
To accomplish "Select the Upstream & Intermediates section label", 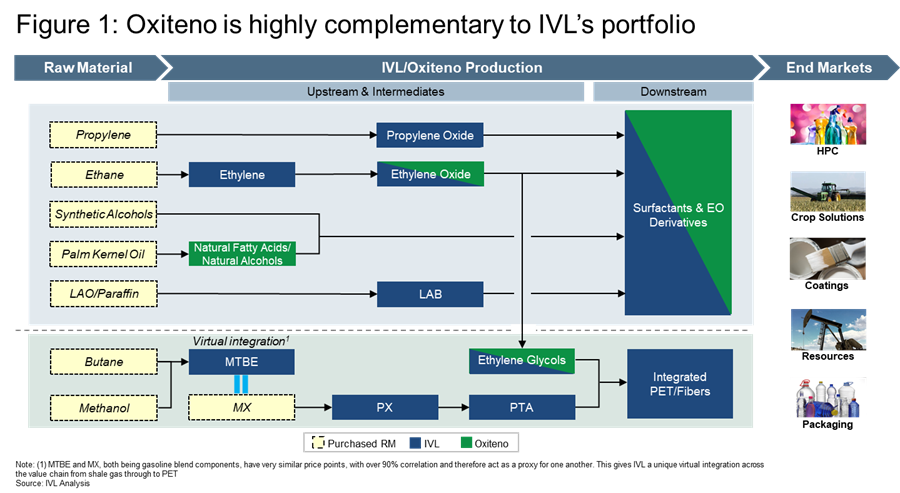I will [x=375, y=92].
